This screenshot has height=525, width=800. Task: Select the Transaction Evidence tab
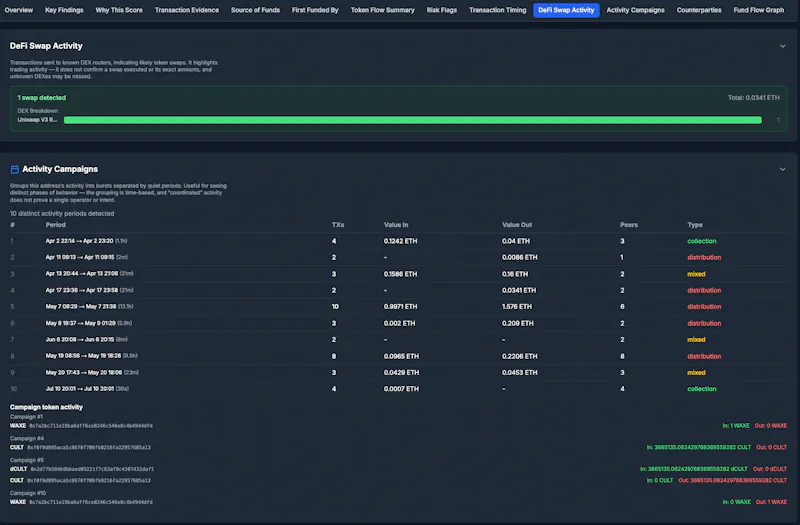pos(187,10)
